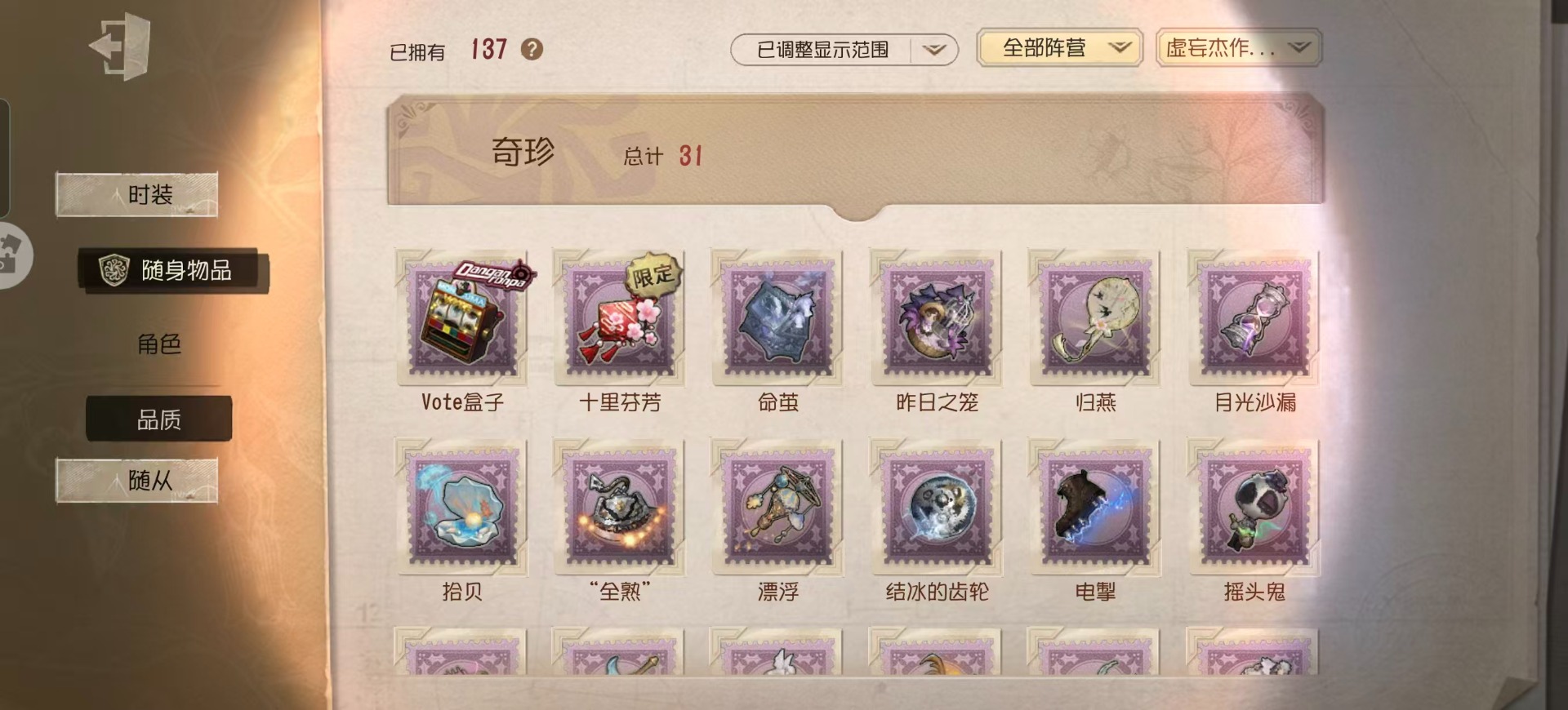Select the Vote盒子 slot machine item
1568x710 pixels.
pyautogui.click(x=462, y=318)
